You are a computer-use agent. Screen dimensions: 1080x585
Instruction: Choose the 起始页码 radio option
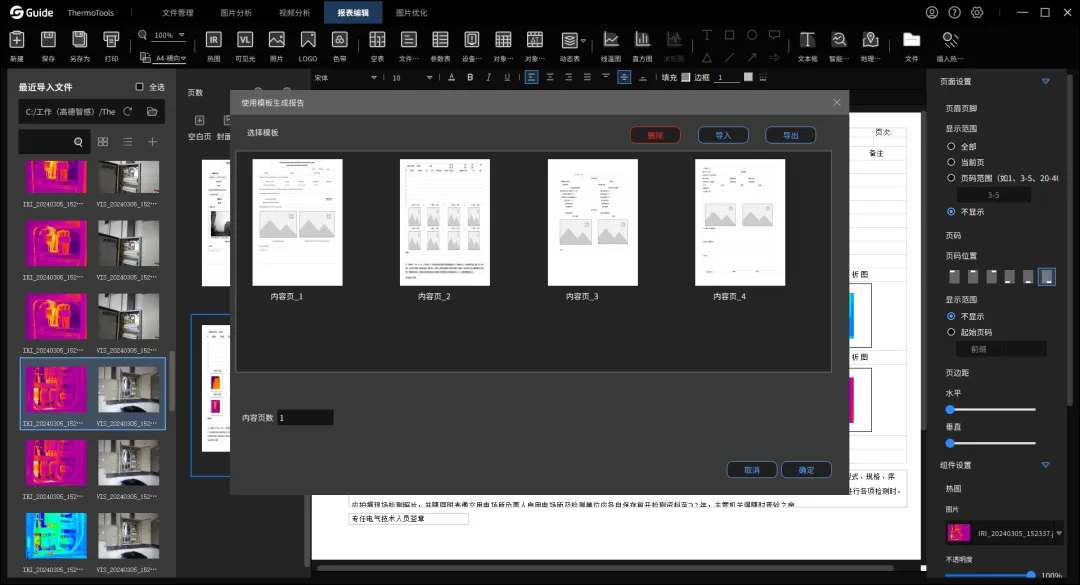[x=951, y=332]
